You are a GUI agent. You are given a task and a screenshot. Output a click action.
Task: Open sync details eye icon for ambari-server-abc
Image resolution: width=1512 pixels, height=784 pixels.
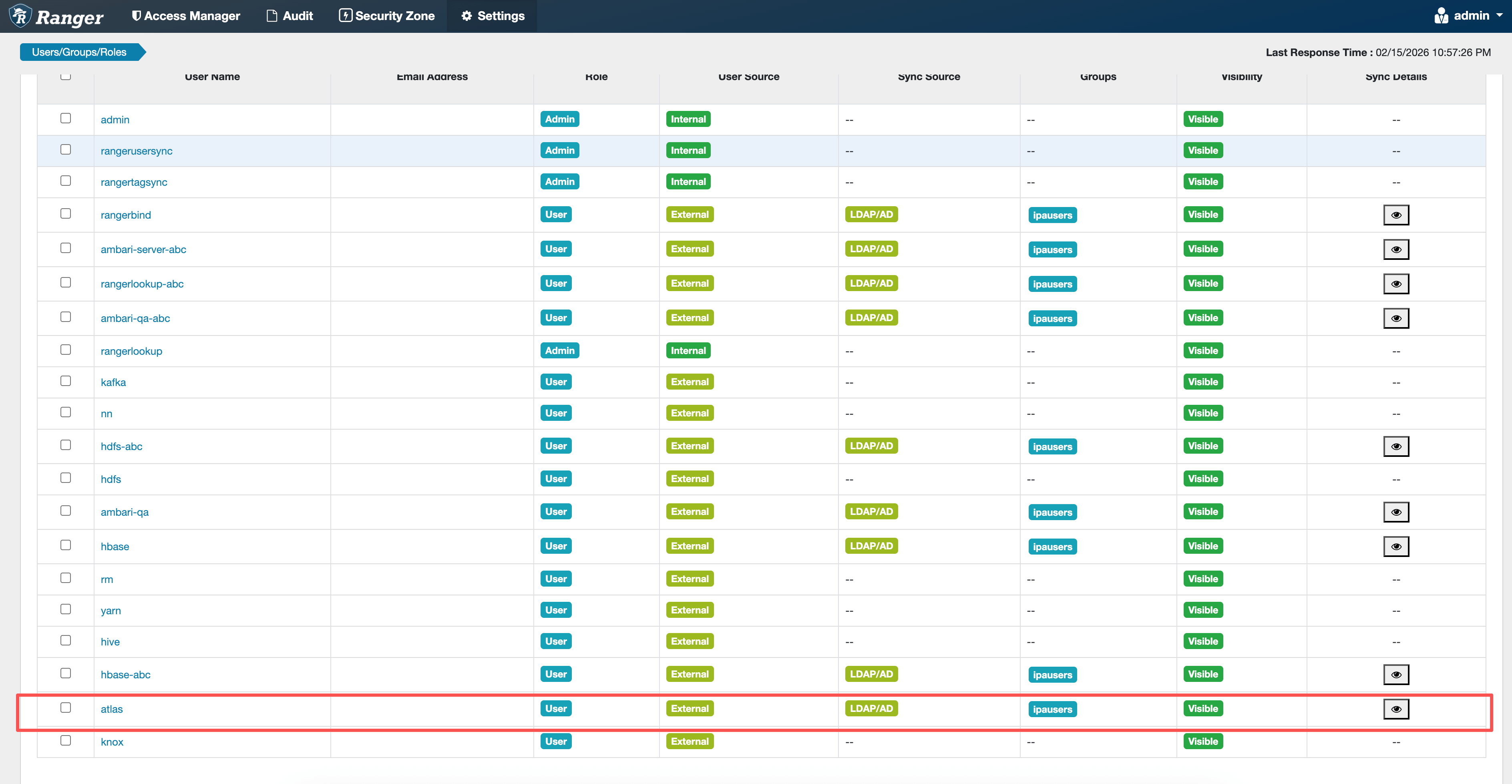1396,249
